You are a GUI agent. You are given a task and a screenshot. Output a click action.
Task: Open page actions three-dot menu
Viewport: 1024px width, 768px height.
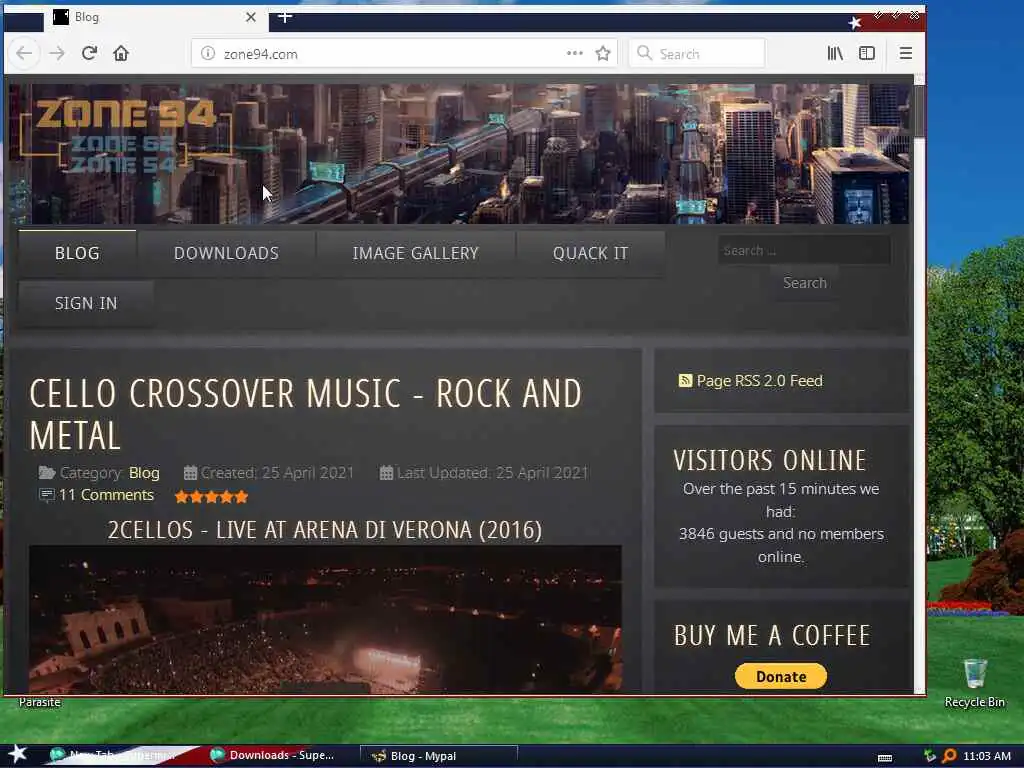tap(575, 53)
